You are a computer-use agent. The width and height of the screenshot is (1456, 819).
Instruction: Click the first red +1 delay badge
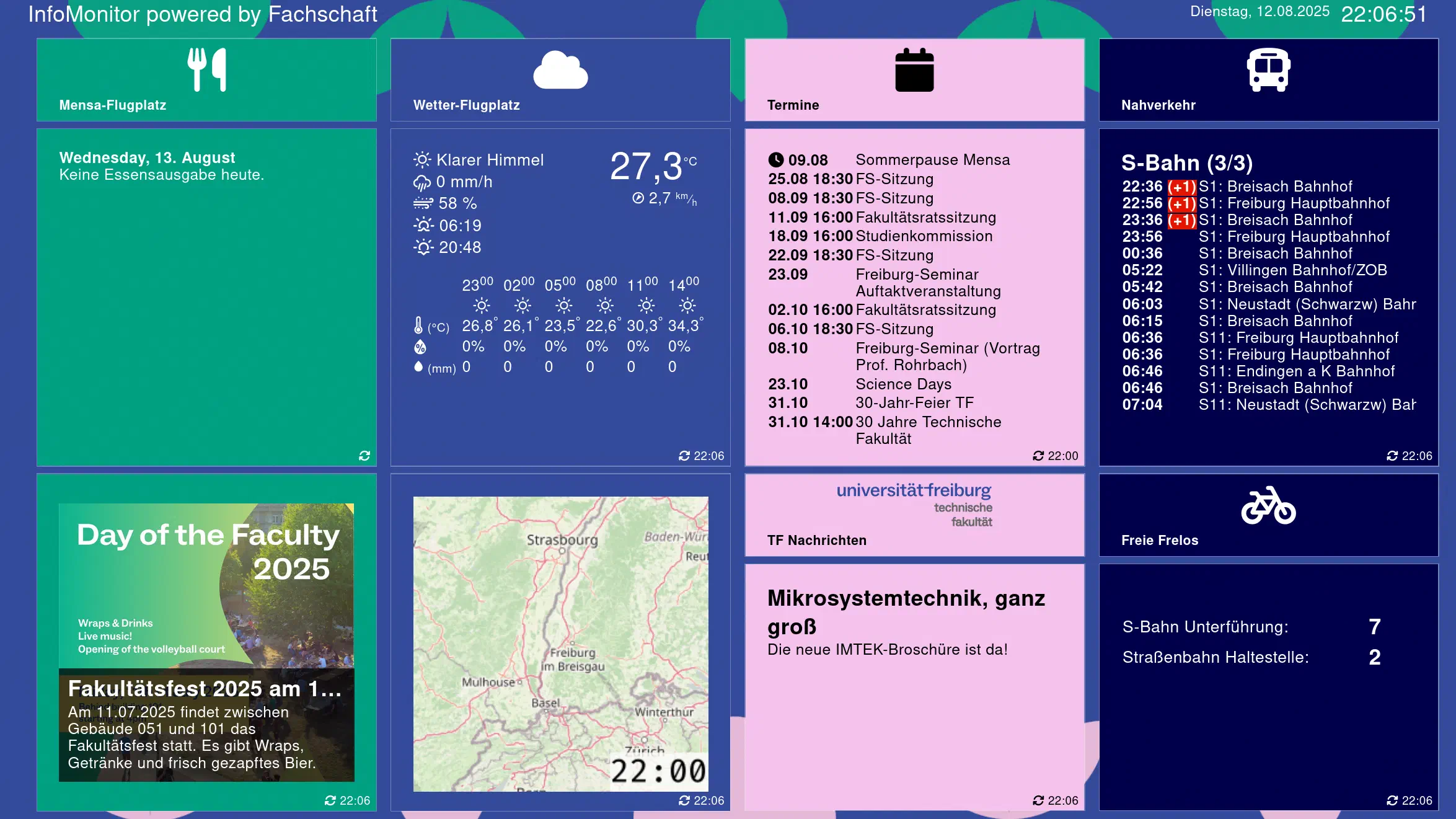coord(1181,187)
